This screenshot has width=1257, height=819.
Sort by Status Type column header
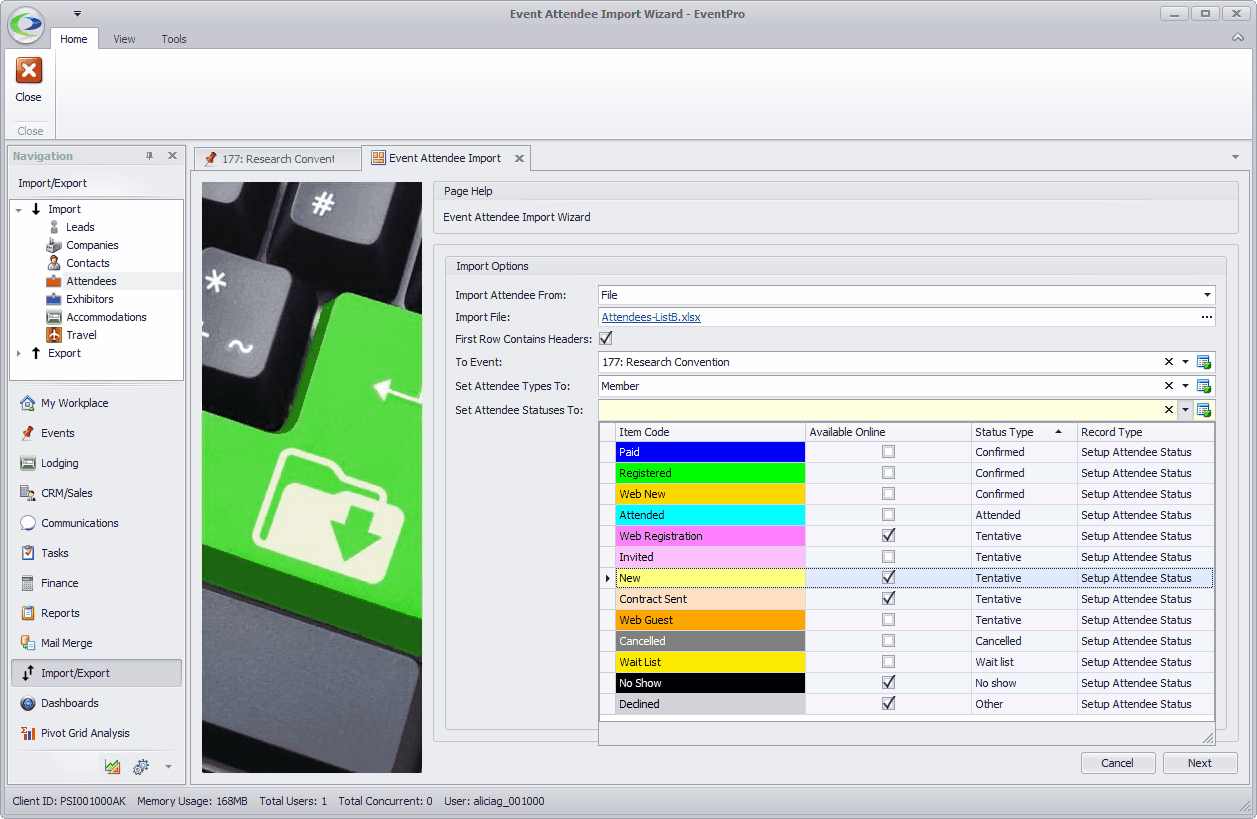click(1023, 432)
